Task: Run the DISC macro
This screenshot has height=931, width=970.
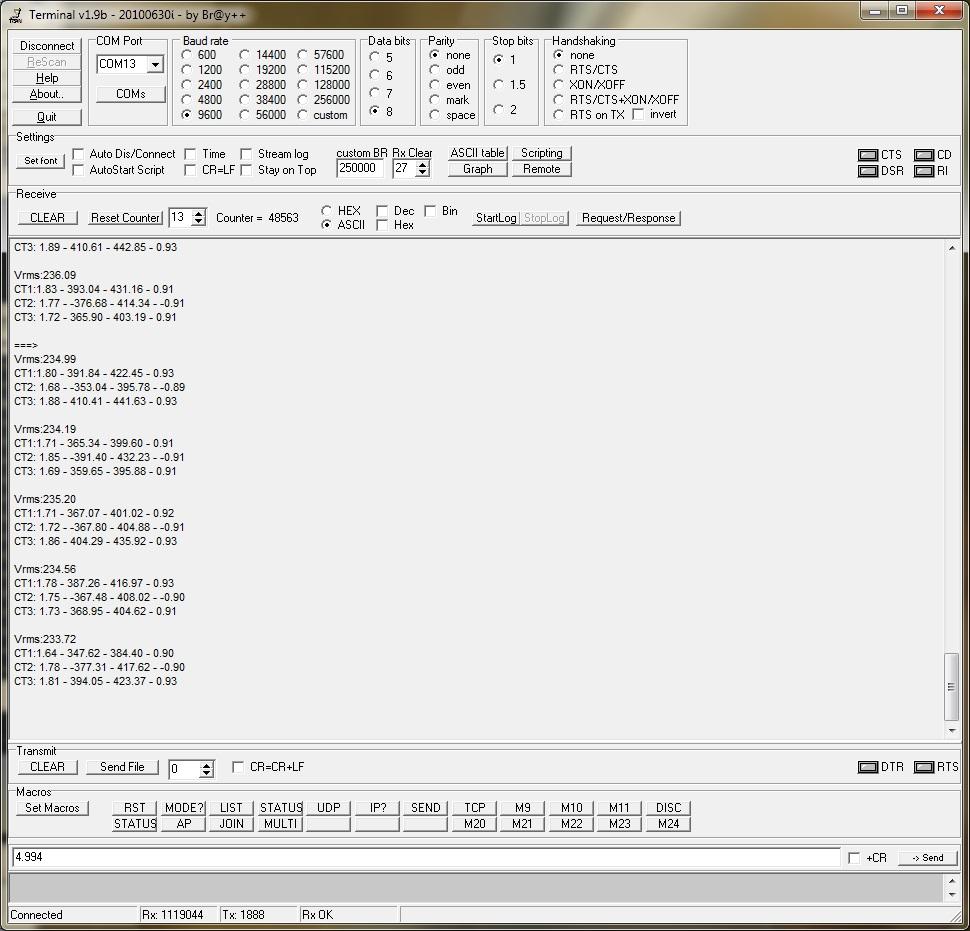Action: pos(668,808)
